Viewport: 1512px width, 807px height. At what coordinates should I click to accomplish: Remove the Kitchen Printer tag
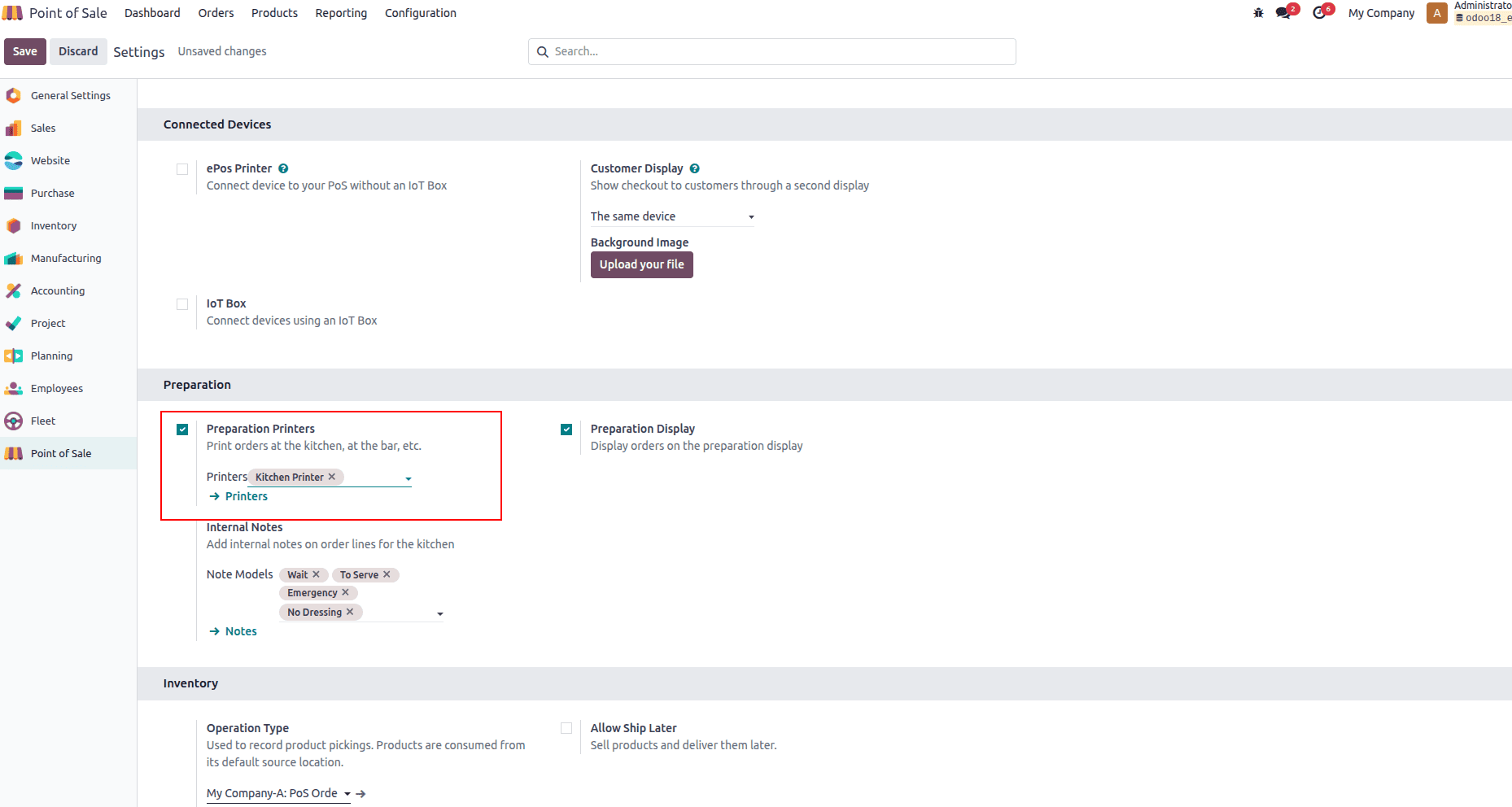[332, 477]
